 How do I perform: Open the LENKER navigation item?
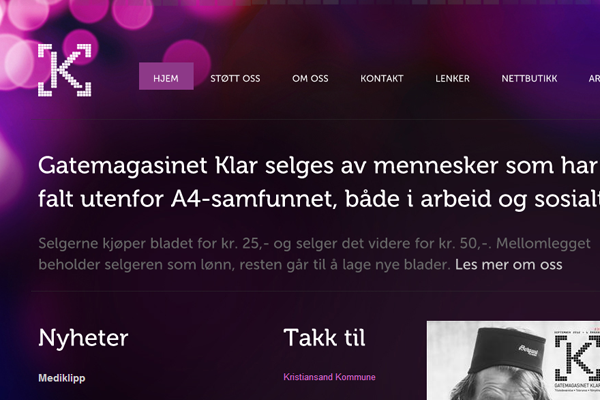pos(452,78)
